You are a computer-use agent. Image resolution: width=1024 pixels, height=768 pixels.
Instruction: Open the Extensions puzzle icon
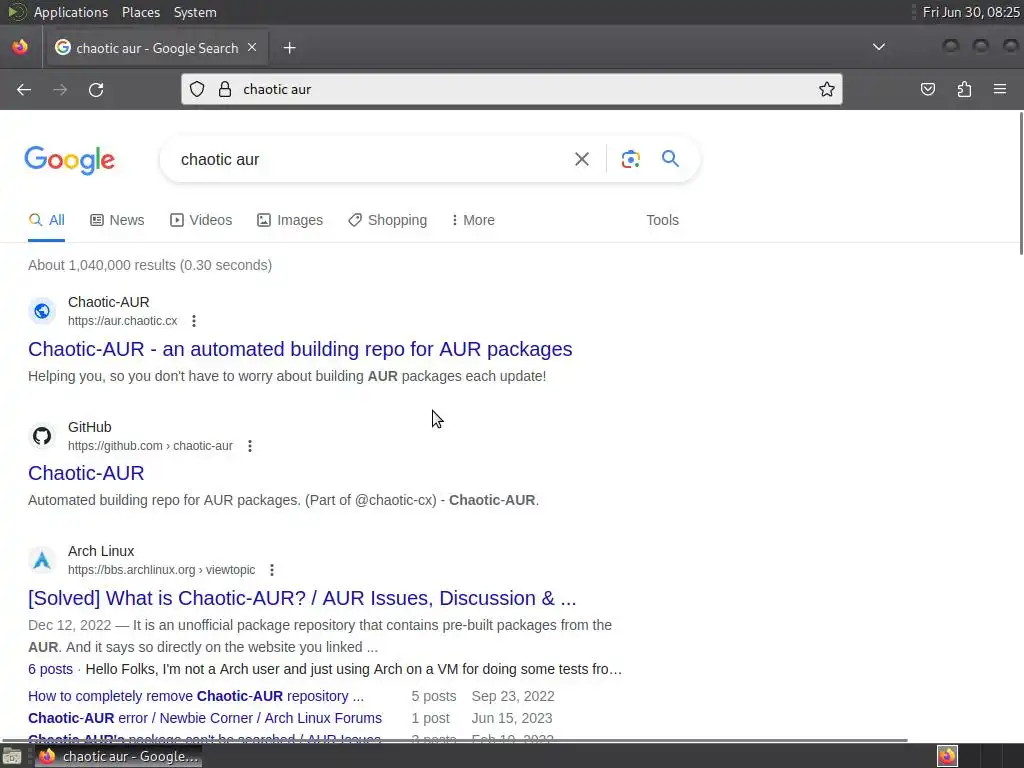tap(964, 89)
